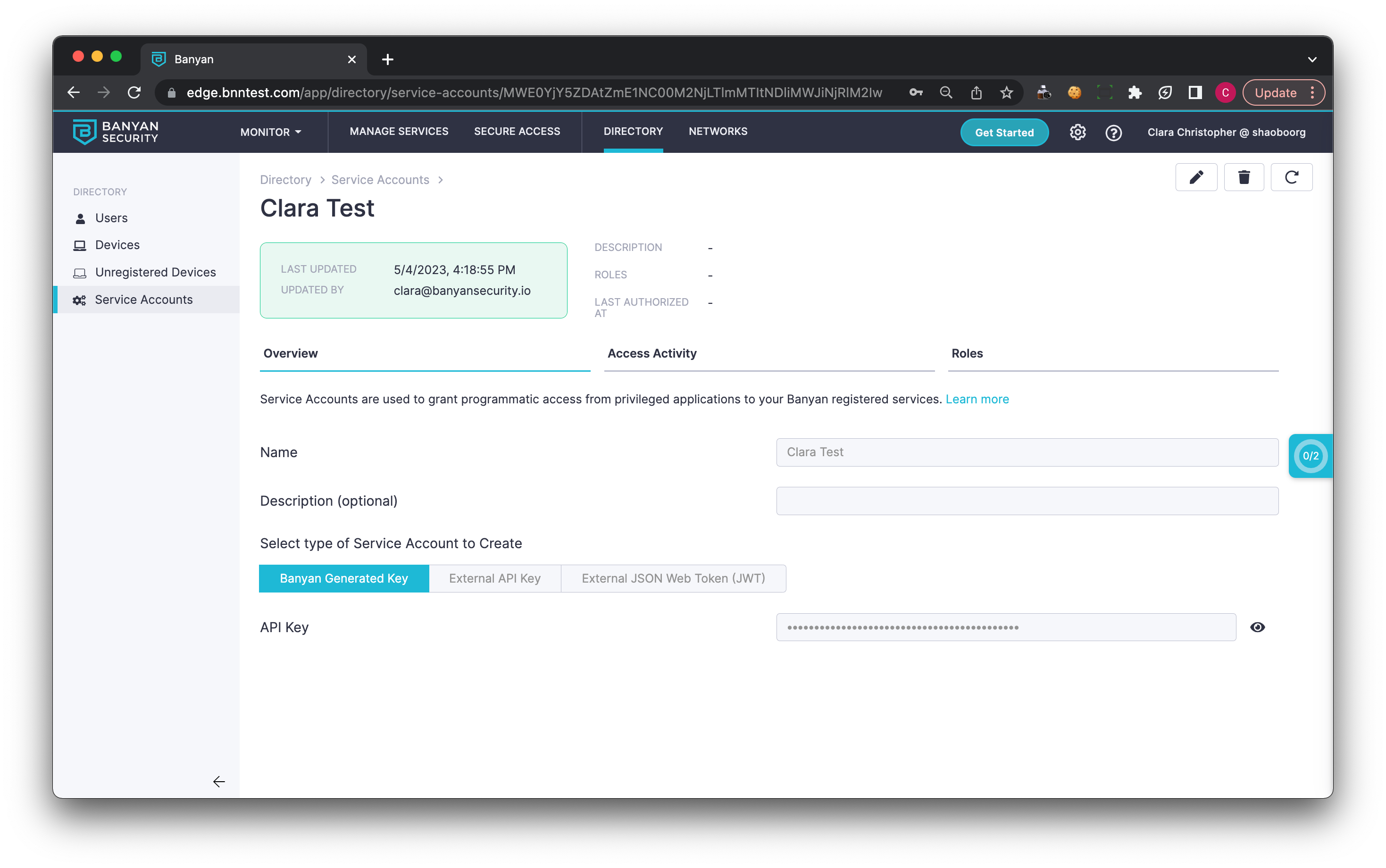Follow the Learn more link
1386x868 pixels.
point(977,399)
